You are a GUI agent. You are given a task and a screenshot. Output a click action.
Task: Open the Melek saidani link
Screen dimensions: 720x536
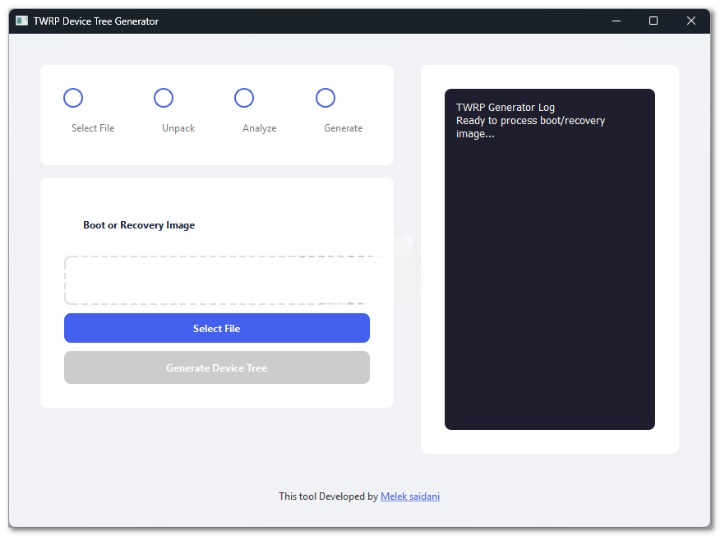(x=410, y=497)
